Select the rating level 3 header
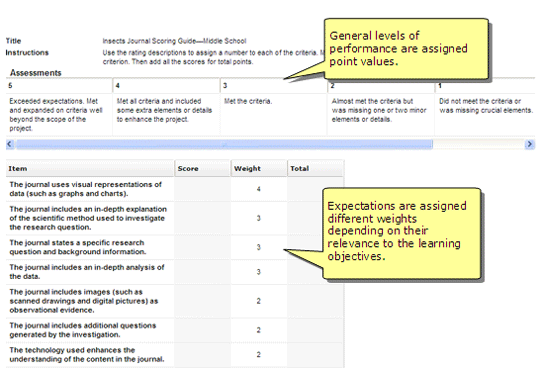 274,86
